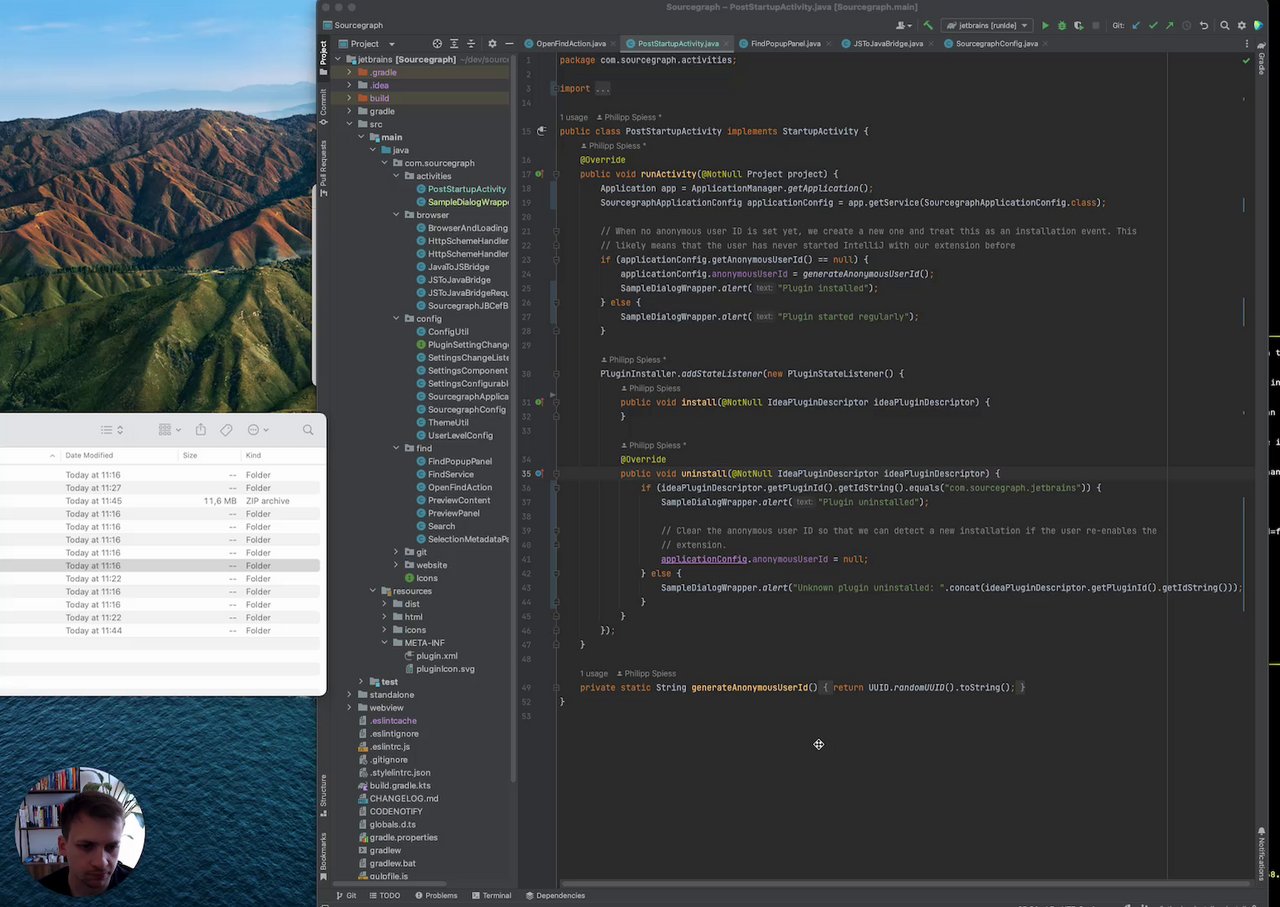Start debugging with the green bug icon
The image size is (1280, 907).
coord(1061,25)
